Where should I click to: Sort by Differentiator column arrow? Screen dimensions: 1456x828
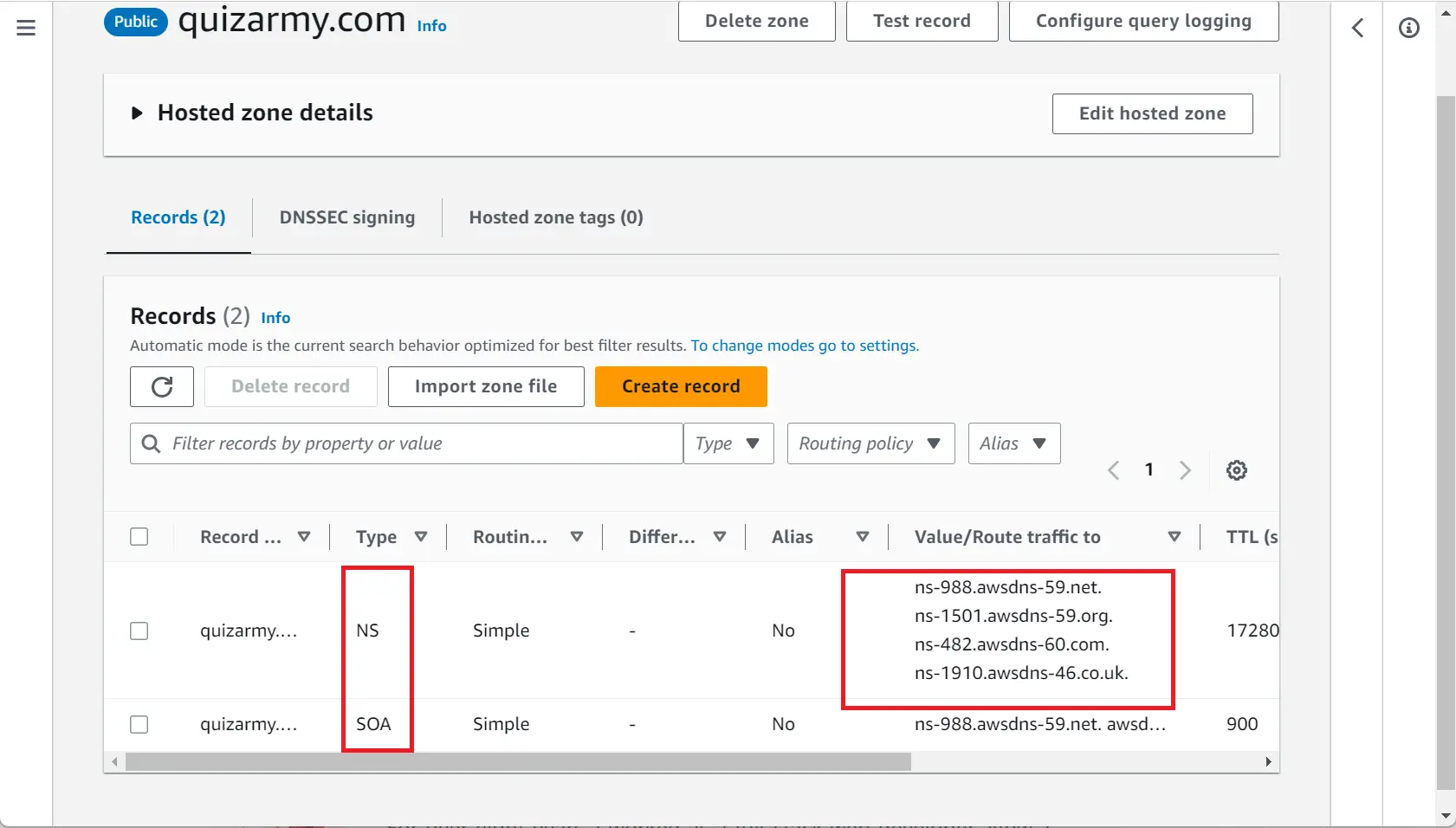pyautogui.click(x=720, y=537)
